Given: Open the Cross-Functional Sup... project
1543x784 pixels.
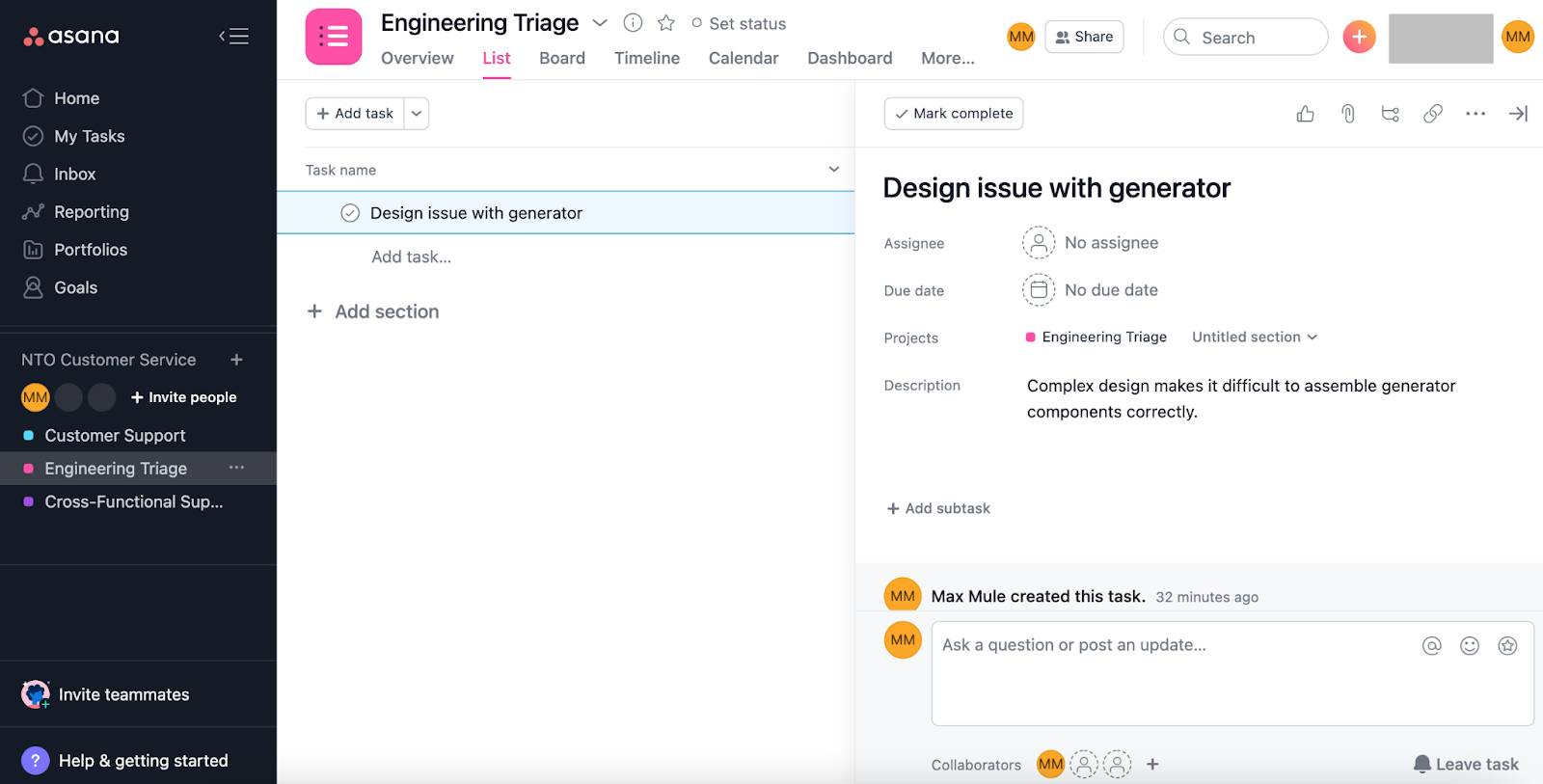Looking at the screenshot, I should [x=133, y=501].
